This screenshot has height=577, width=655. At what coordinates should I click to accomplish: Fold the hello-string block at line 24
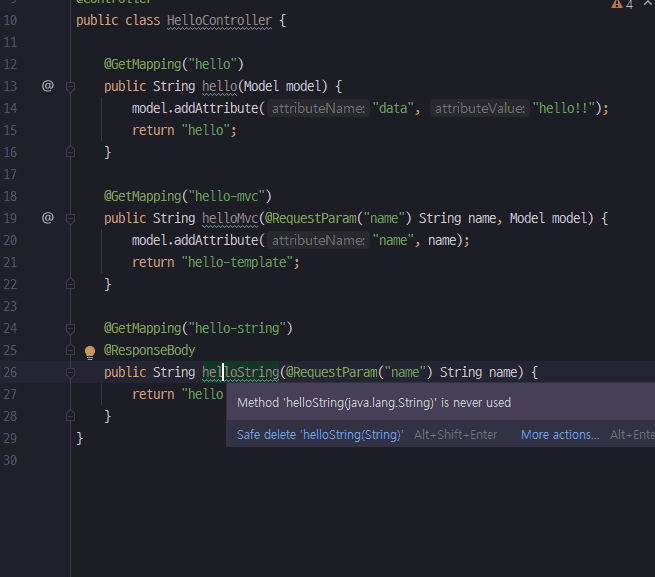pos(70,328)
